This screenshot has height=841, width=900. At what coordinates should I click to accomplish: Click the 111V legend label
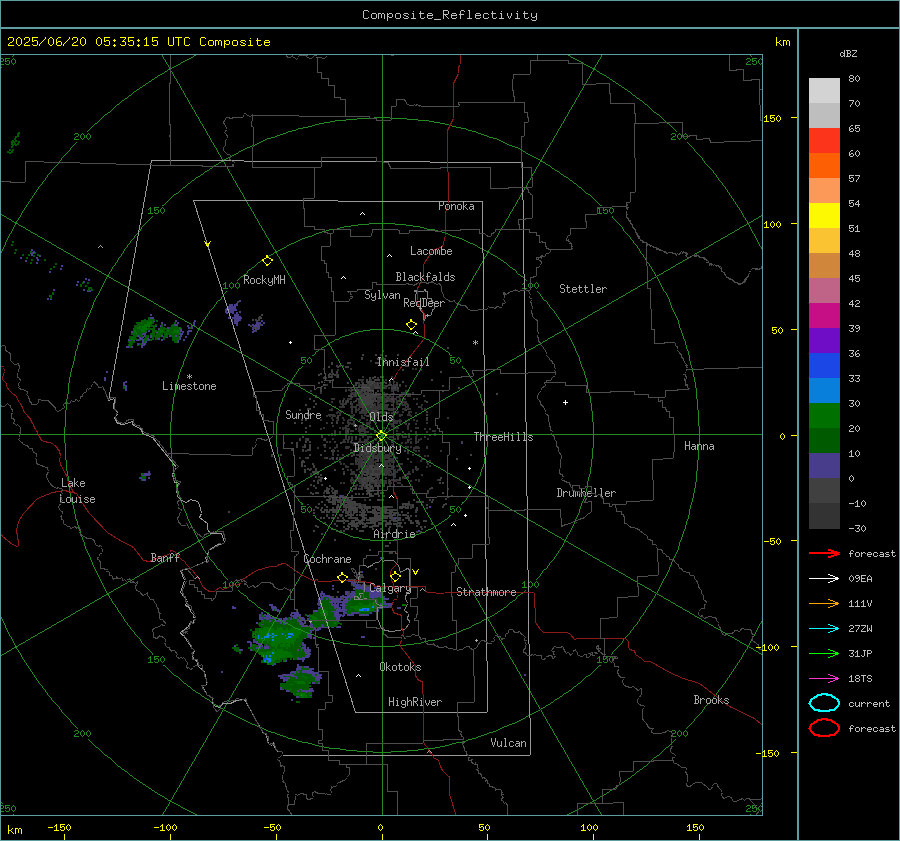point(860,603)
